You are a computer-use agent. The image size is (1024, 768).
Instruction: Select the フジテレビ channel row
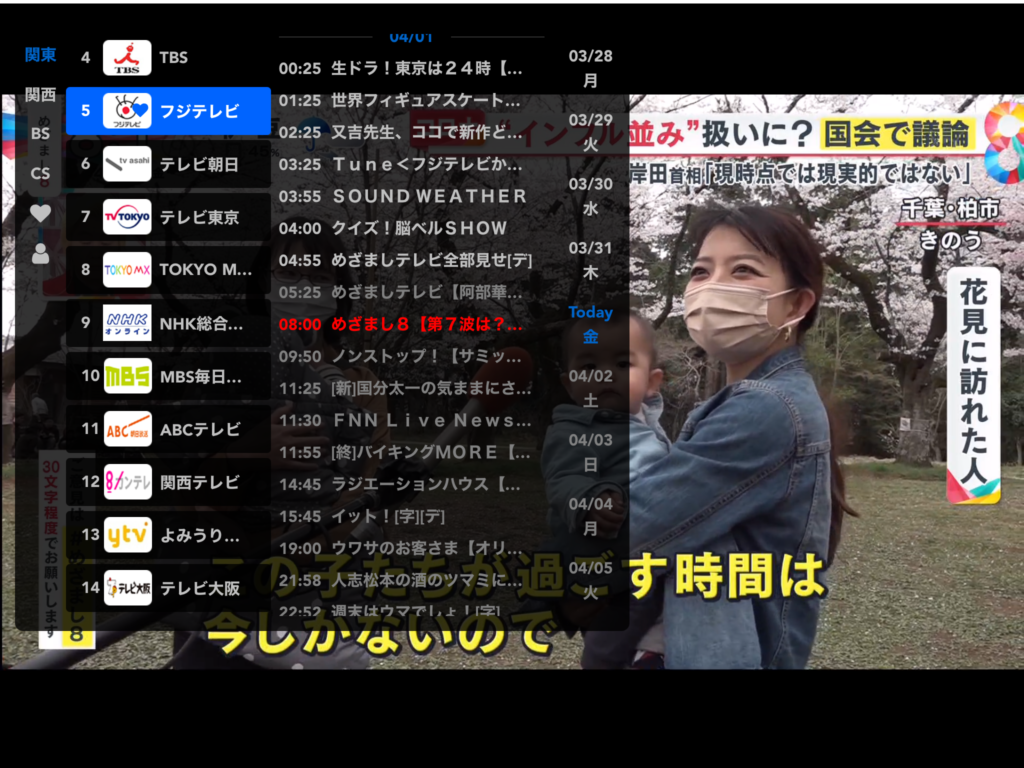click(x=168, y=111)
